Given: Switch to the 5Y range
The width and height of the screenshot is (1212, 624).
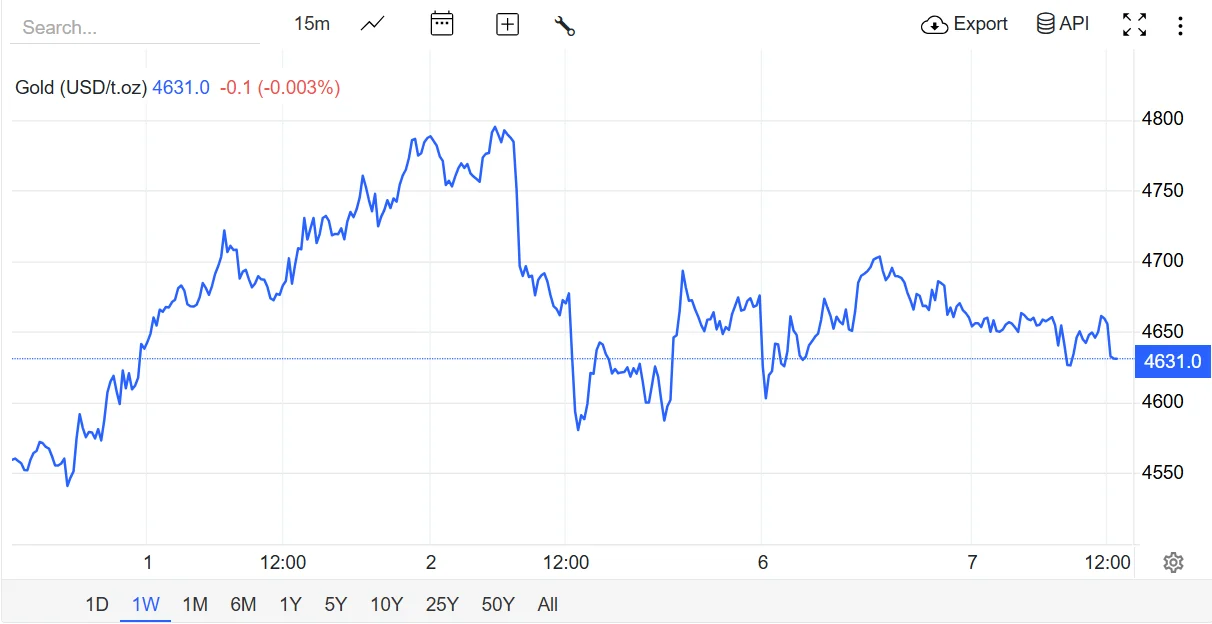Looking at the screenshot, I should (x=335, y=604).
